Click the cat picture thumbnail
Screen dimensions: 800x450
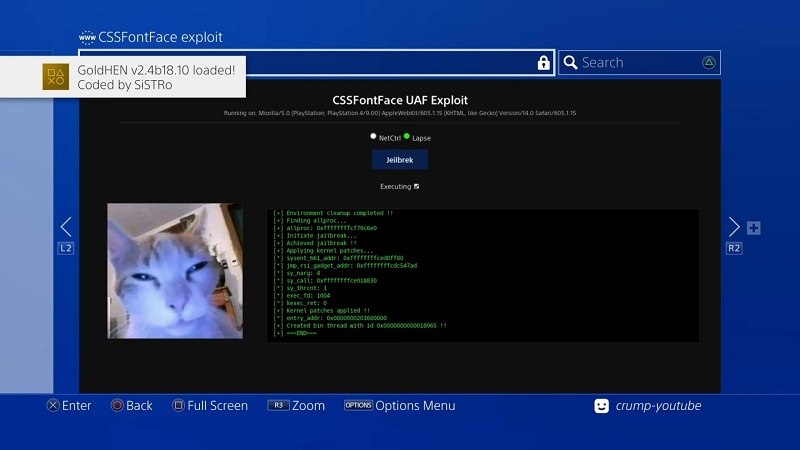tap(175, 271)
